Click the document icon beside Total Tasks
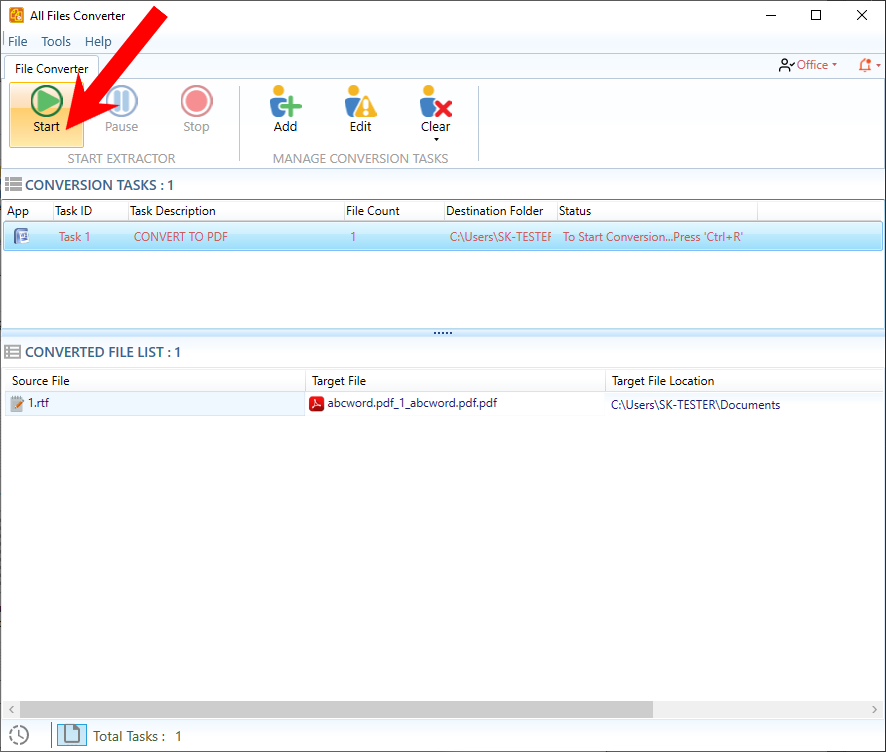This screenshot has width=886, height=752. tap(70, 735)
